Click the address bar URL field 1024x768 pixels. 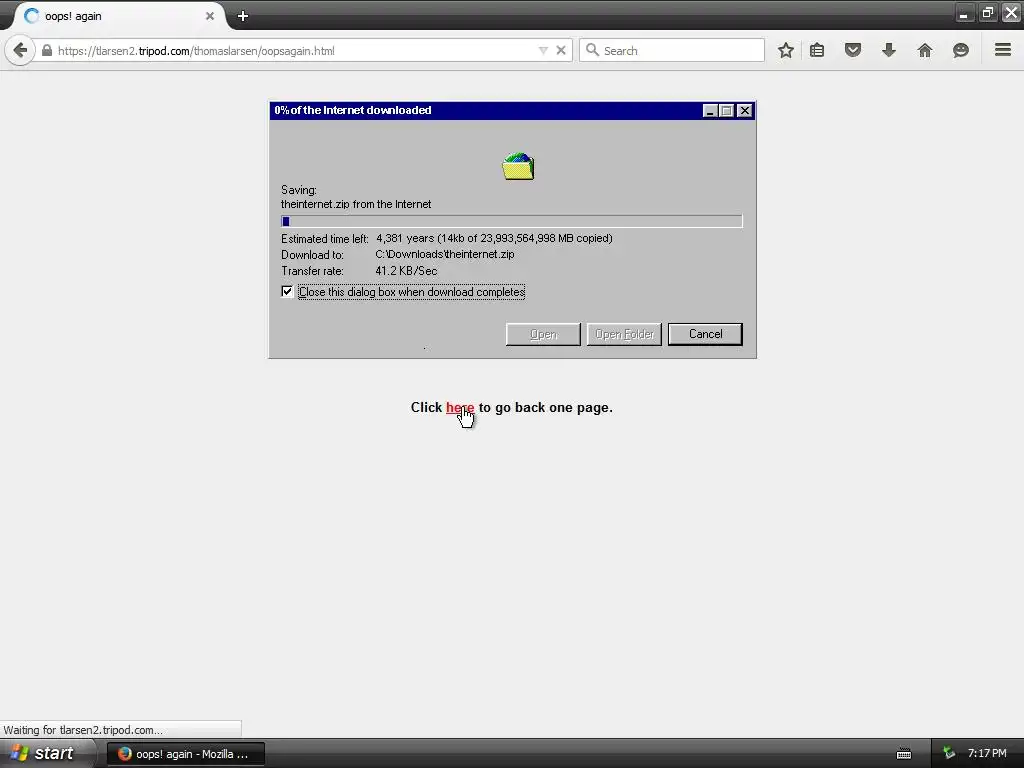pyautogui.click(x=294, y=50)
